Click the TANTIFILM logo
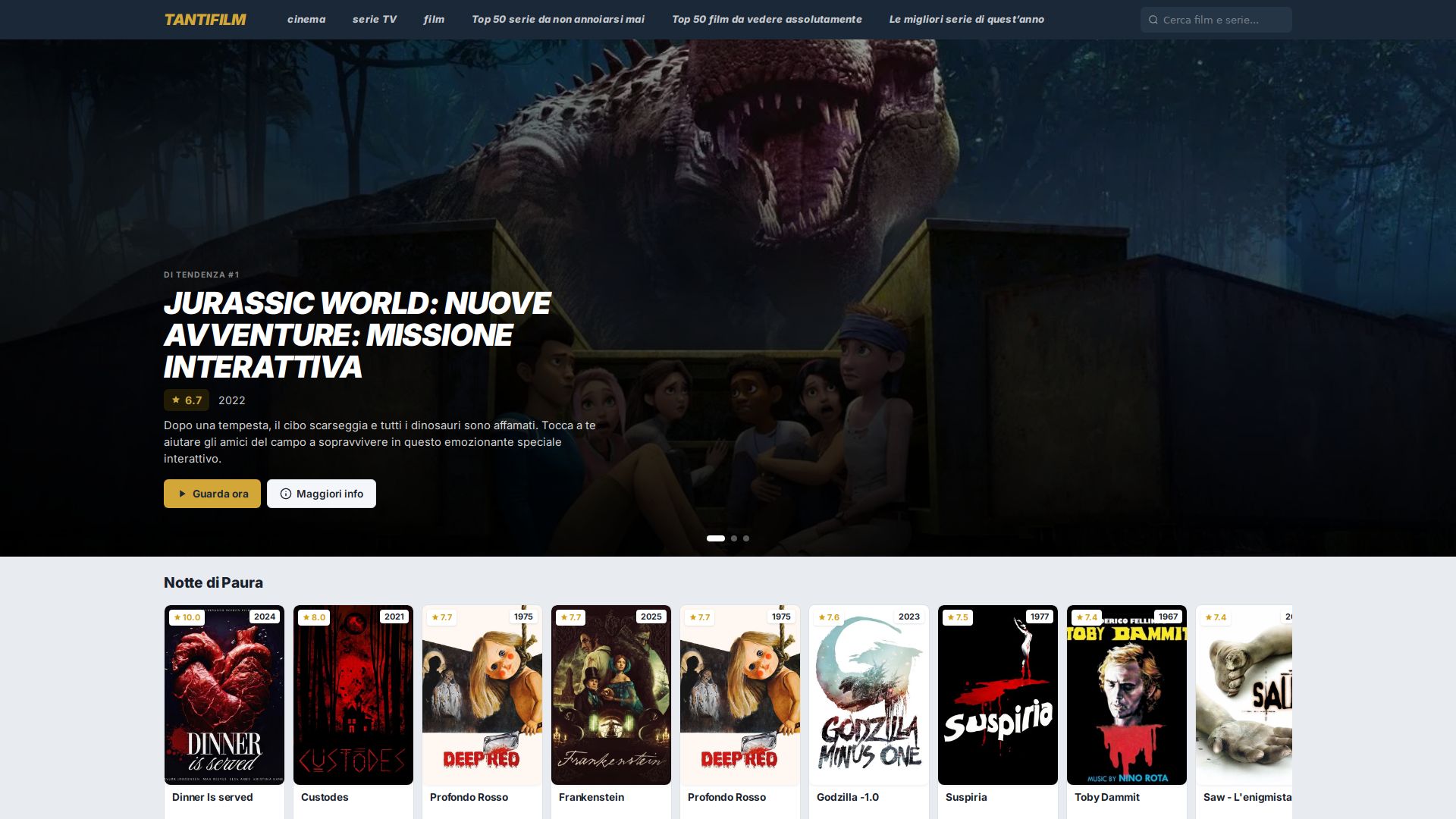Viewport: 1456px width, 819px height. tap(205, 20)
